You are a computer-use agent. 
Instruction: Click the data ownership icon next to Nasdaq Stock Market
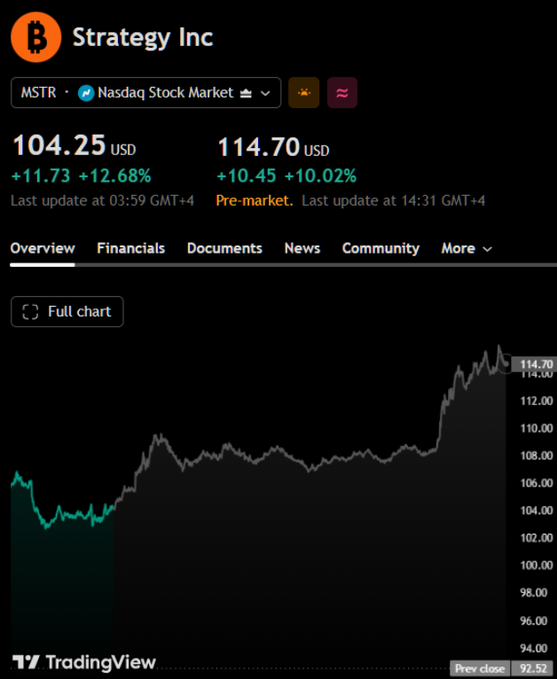tap(246, 93)
